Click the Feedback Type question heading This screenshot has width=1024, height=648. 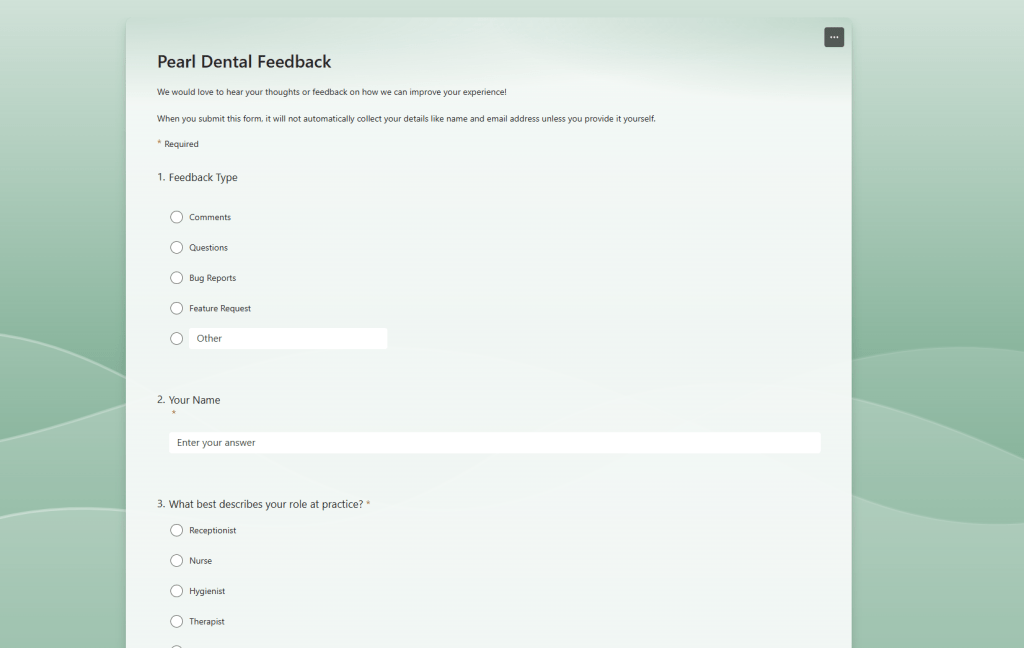pos(202,178)
